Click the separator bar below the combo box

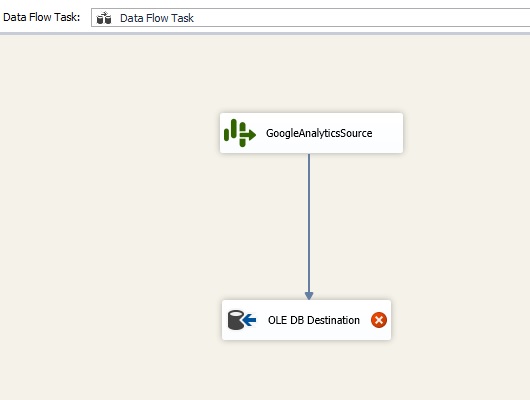click(x=265, y=33)
